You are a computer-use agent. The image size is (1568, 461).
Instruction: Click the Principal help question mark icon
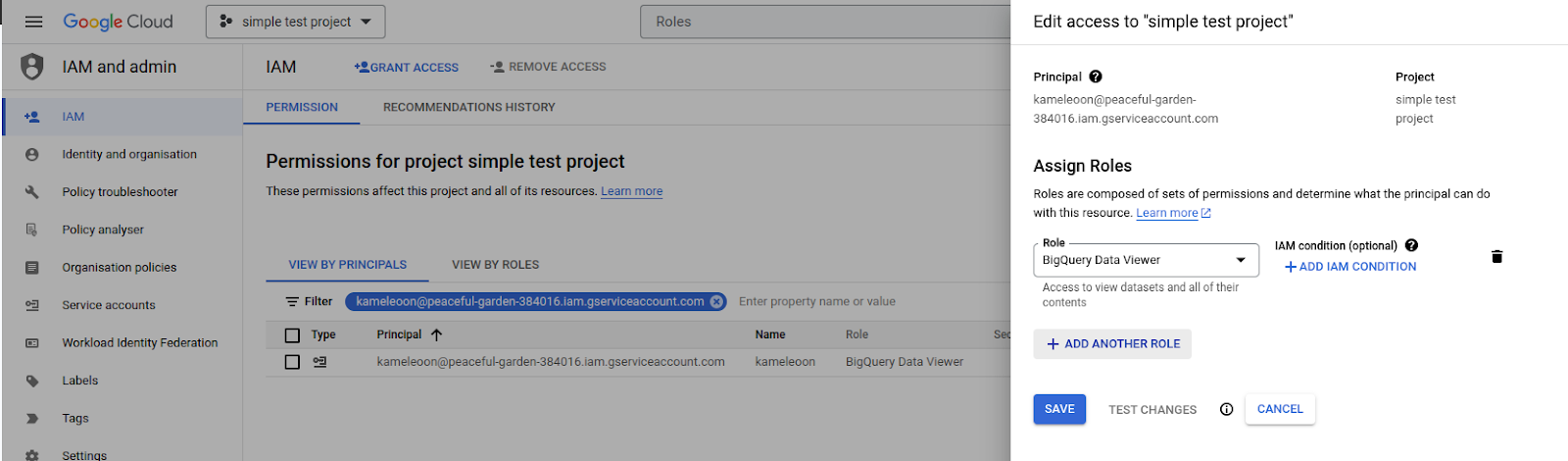pos(1096,77)
